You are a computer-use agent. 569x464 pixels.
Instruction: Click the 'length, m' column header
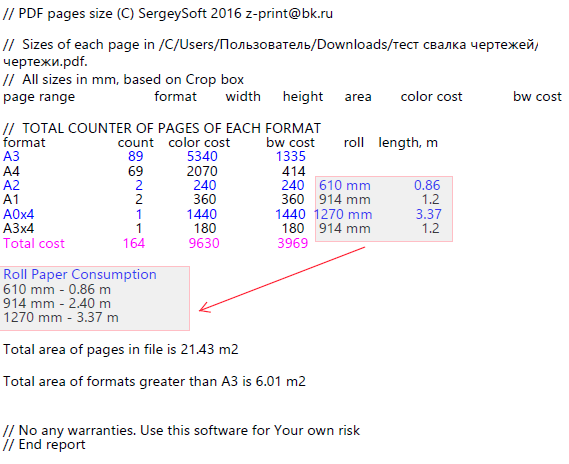click(408, 143)
